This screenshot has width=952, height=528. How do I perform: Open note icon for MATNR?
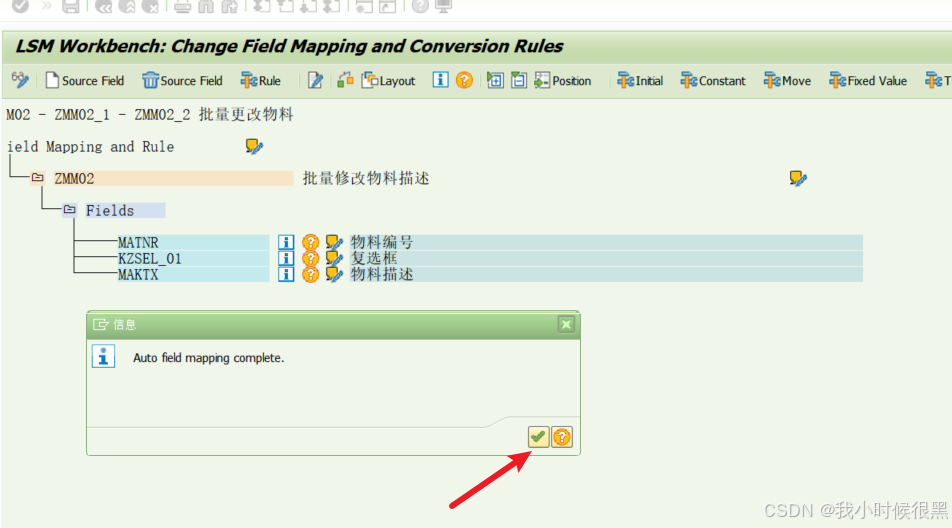point(334,242)
